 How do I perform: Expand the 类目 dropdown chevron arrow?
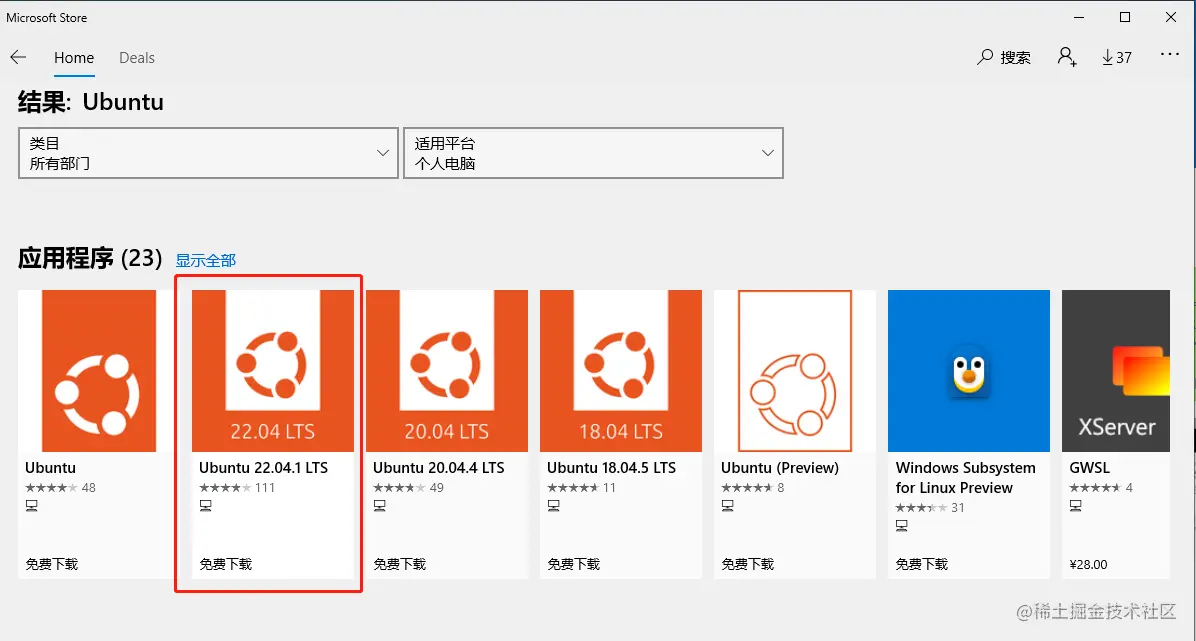[x=382, y=152]
